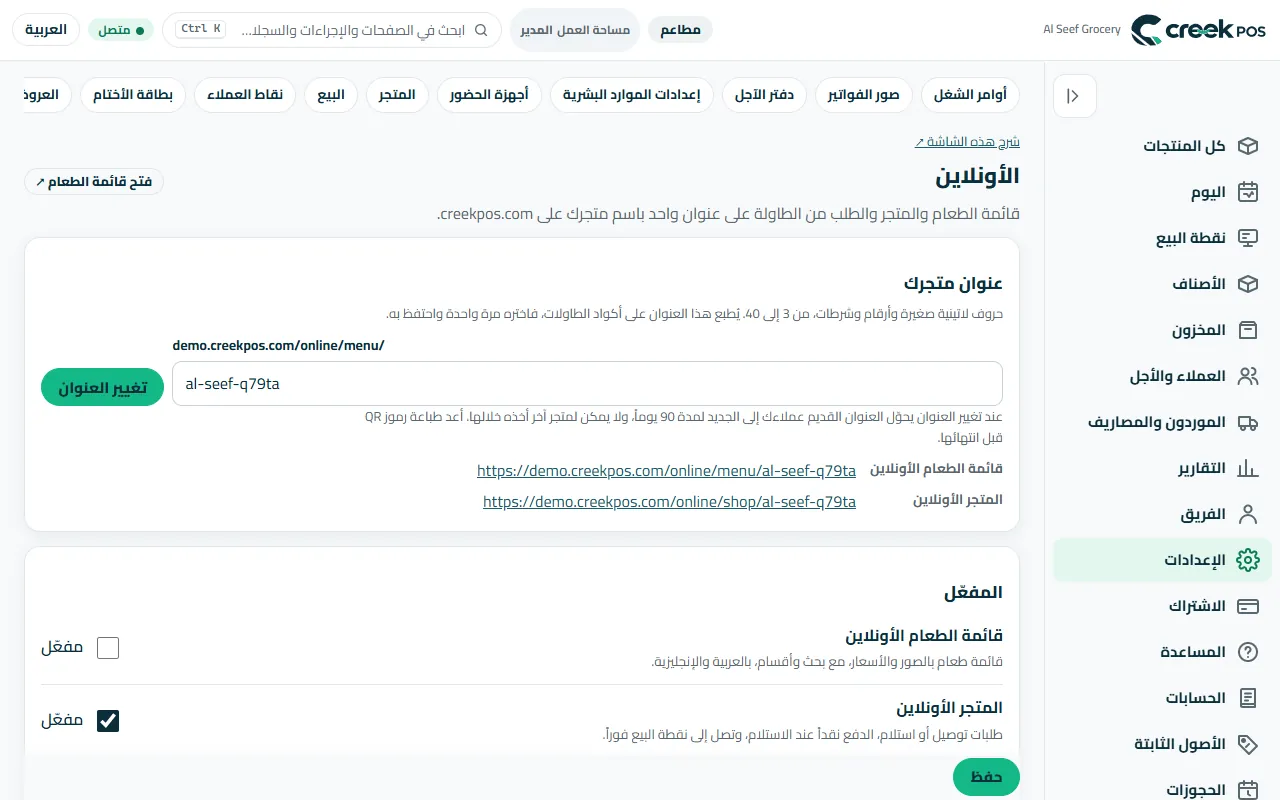Click the suppliers truck icon

point(1247,422)
